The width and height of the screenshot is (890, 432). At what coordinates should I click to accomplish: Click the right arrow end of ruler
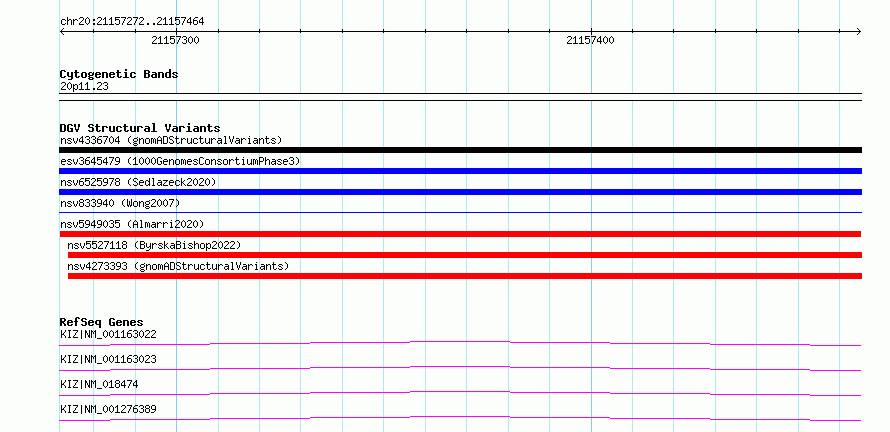click(859, 31)
